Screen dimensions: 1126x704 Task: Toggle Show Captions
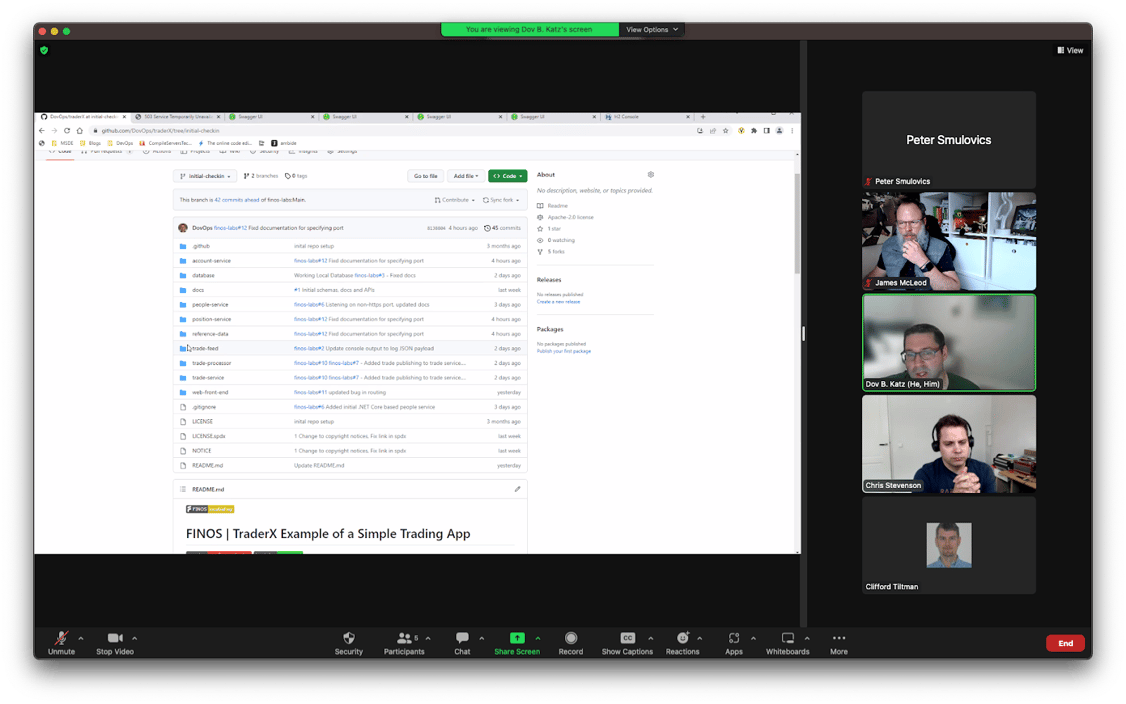click(x=627, y=639)
